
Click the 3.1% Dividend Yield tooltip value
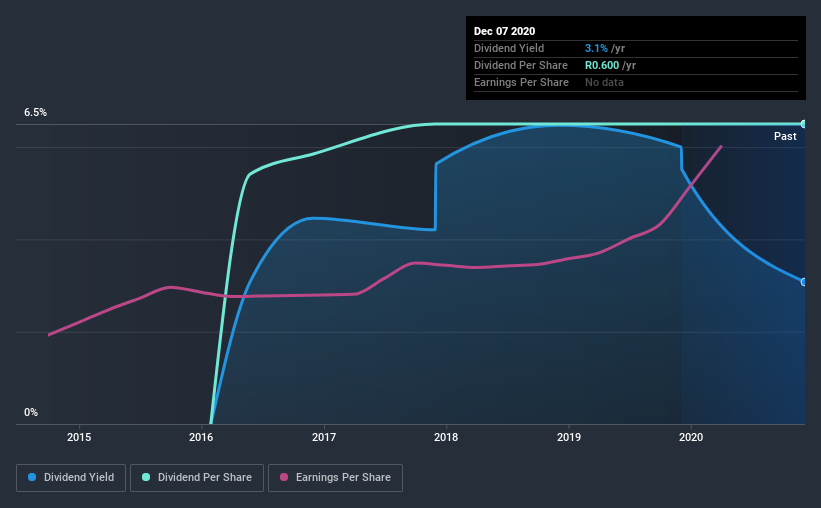(596, 48)
